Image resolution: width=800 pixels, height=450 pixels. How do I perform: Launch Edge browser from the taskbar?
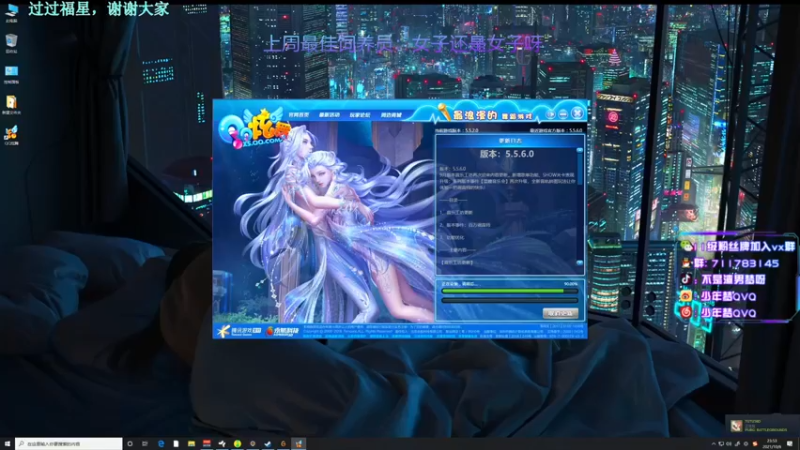[x=161, y=444]
